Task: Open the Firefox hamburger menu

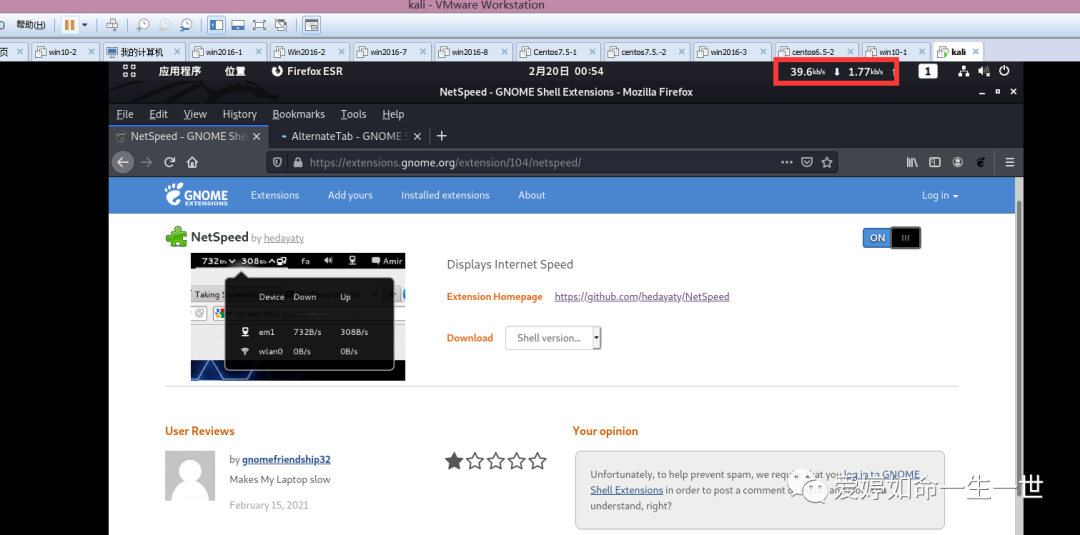Action: [1010, 162]
